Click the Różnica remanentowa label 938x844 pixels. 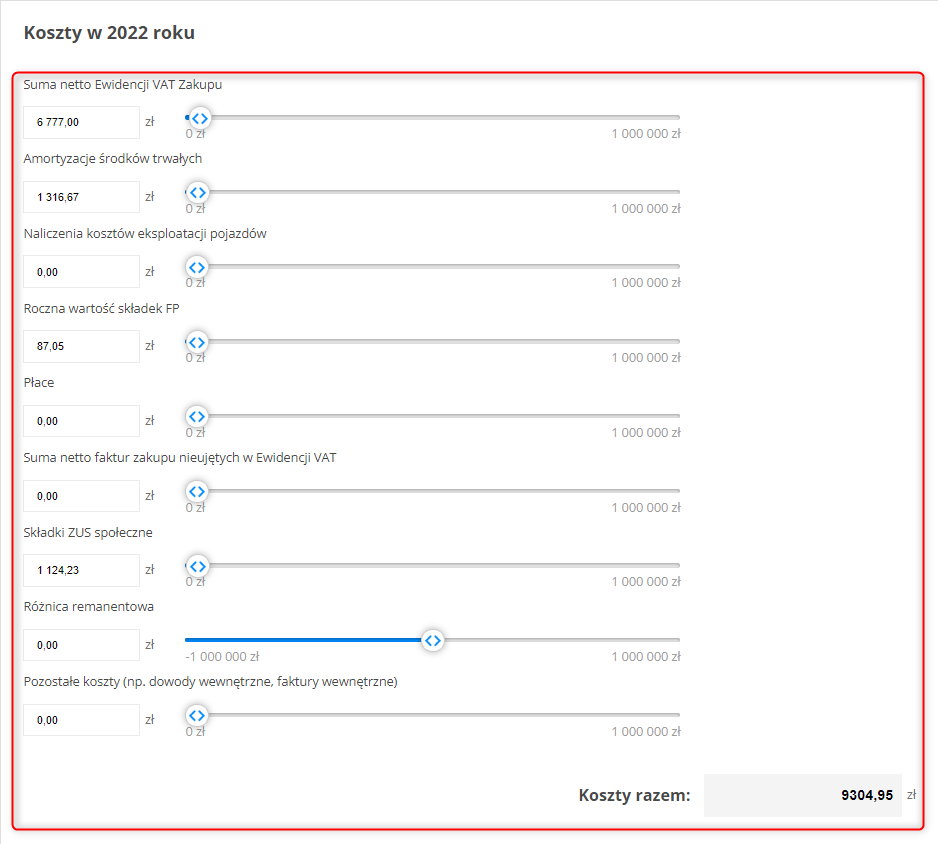[89, 607]
